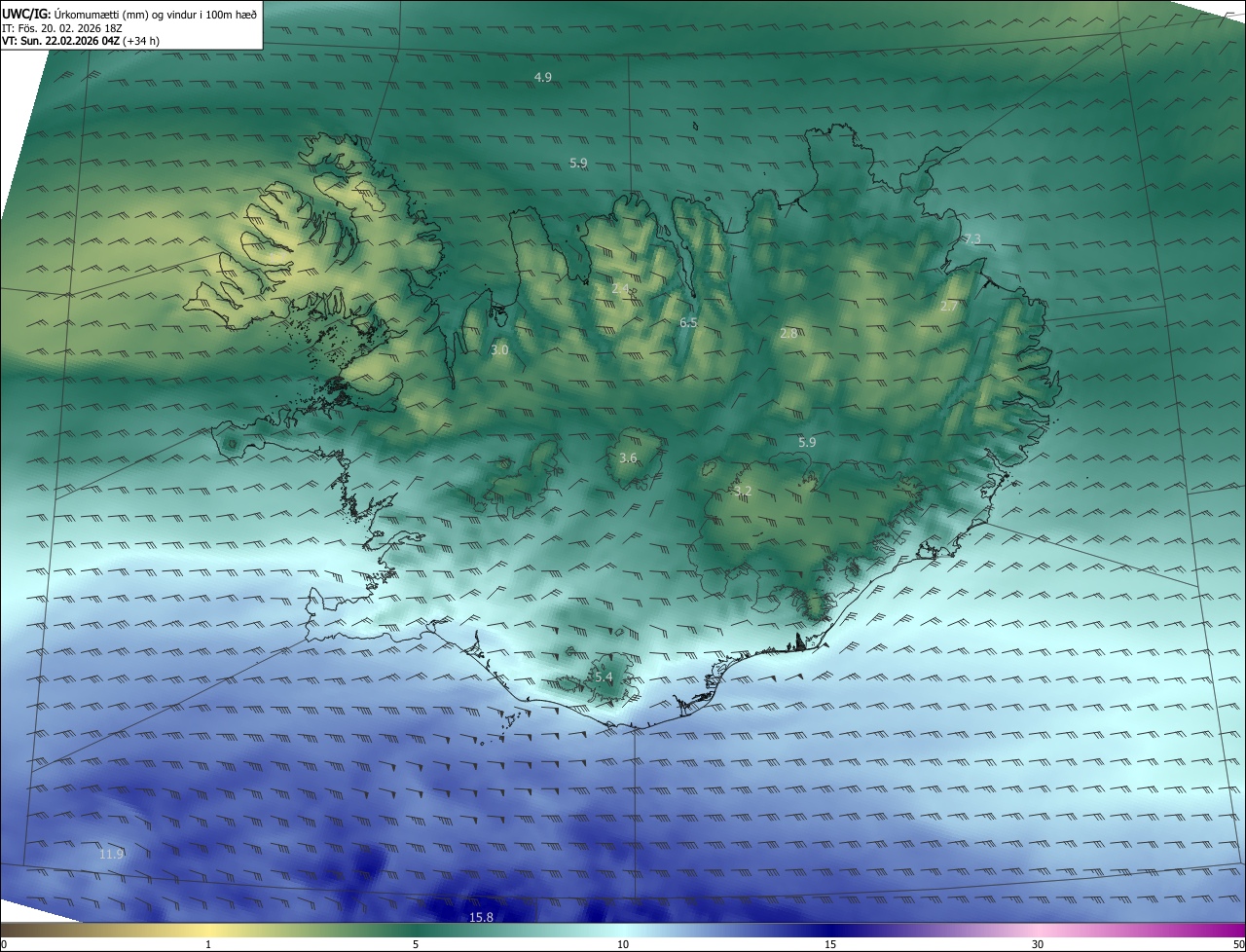The width and height of the screenshot is (1246, 952).
Task: Click the '(+34 h)' forecast offset
Action: (141, 41)
